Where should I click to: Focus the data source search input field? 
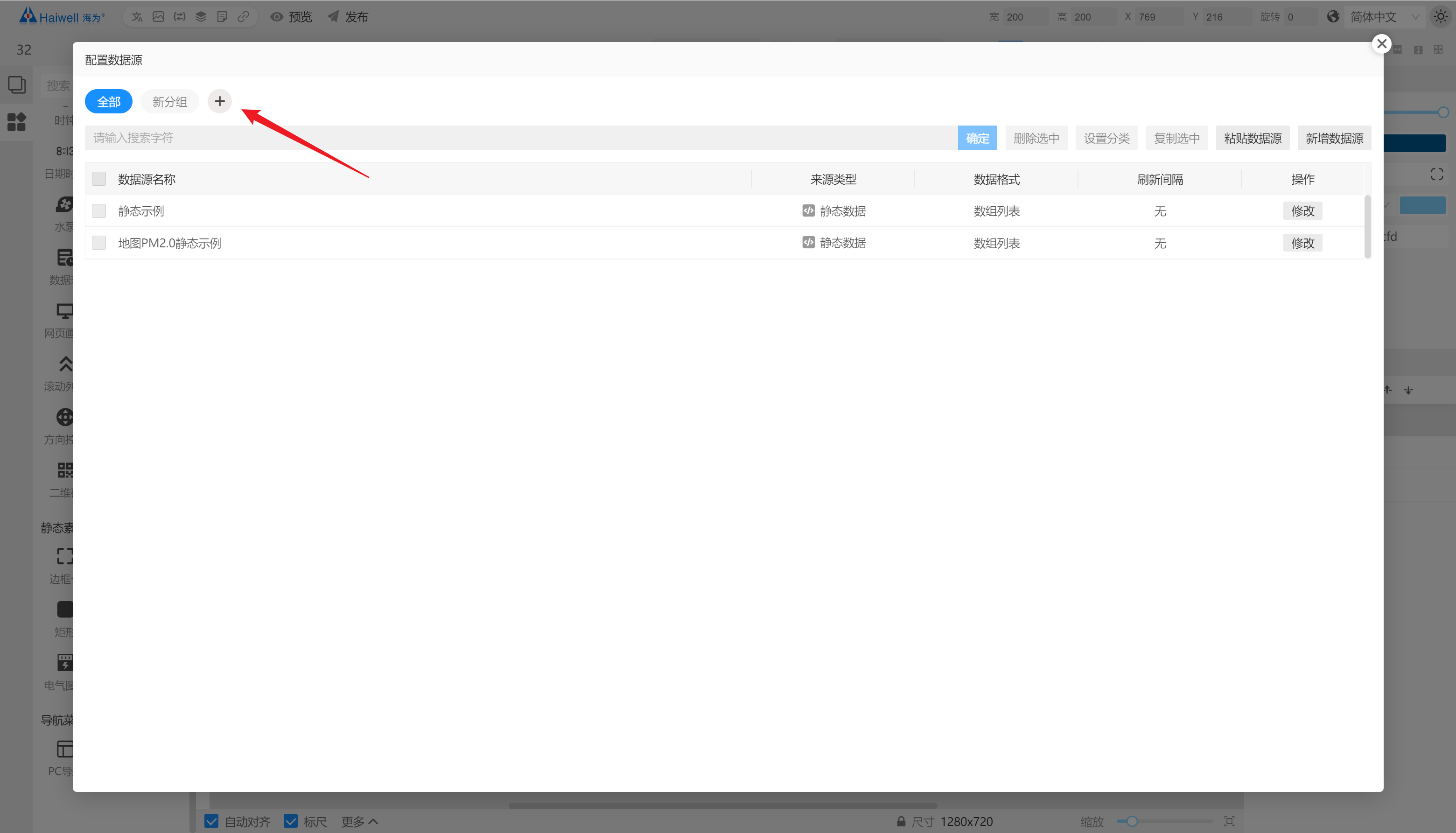tap(521, 138)
